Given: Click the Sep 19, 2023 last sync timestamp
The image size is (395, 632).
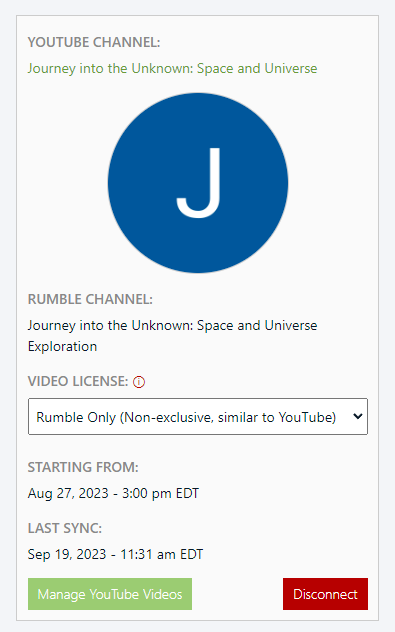Looking at the screenshot, I should [x=115, y=555].
